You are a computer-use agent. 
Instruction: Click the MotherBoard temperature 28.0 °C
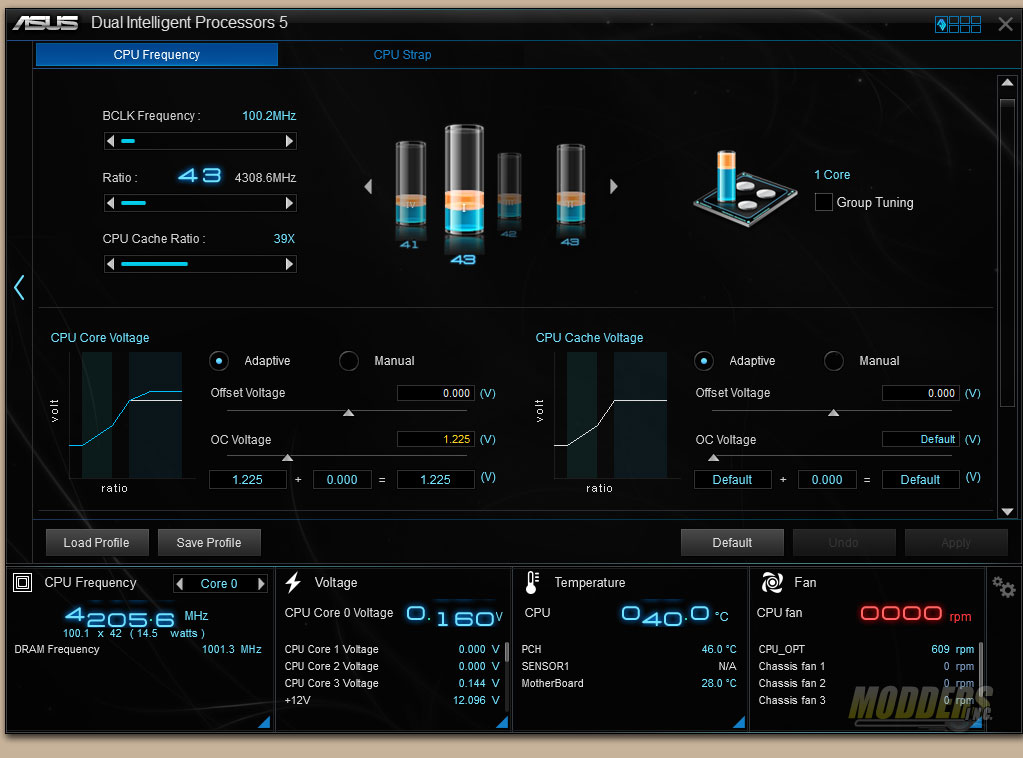point(718,683)
